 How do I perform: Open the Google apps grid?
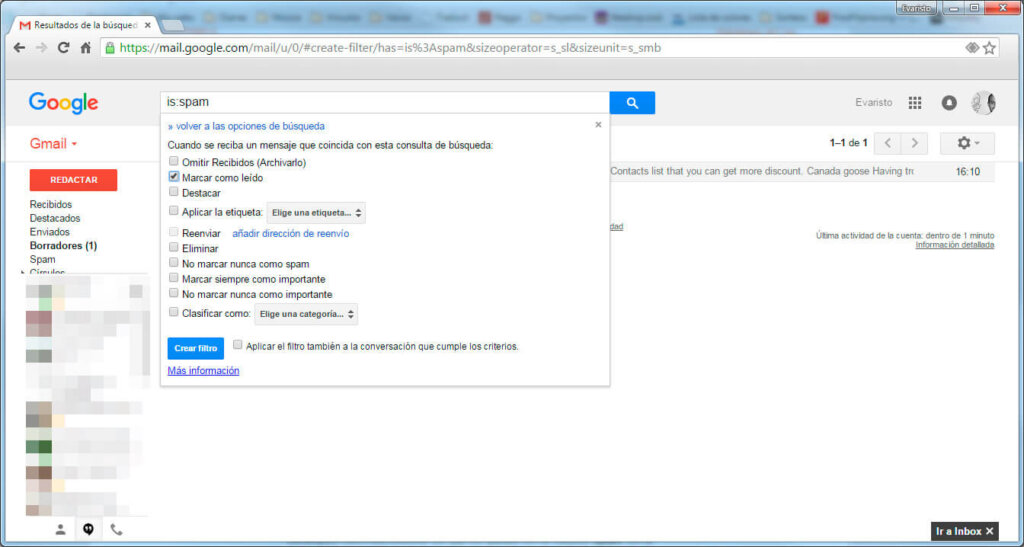915,102
